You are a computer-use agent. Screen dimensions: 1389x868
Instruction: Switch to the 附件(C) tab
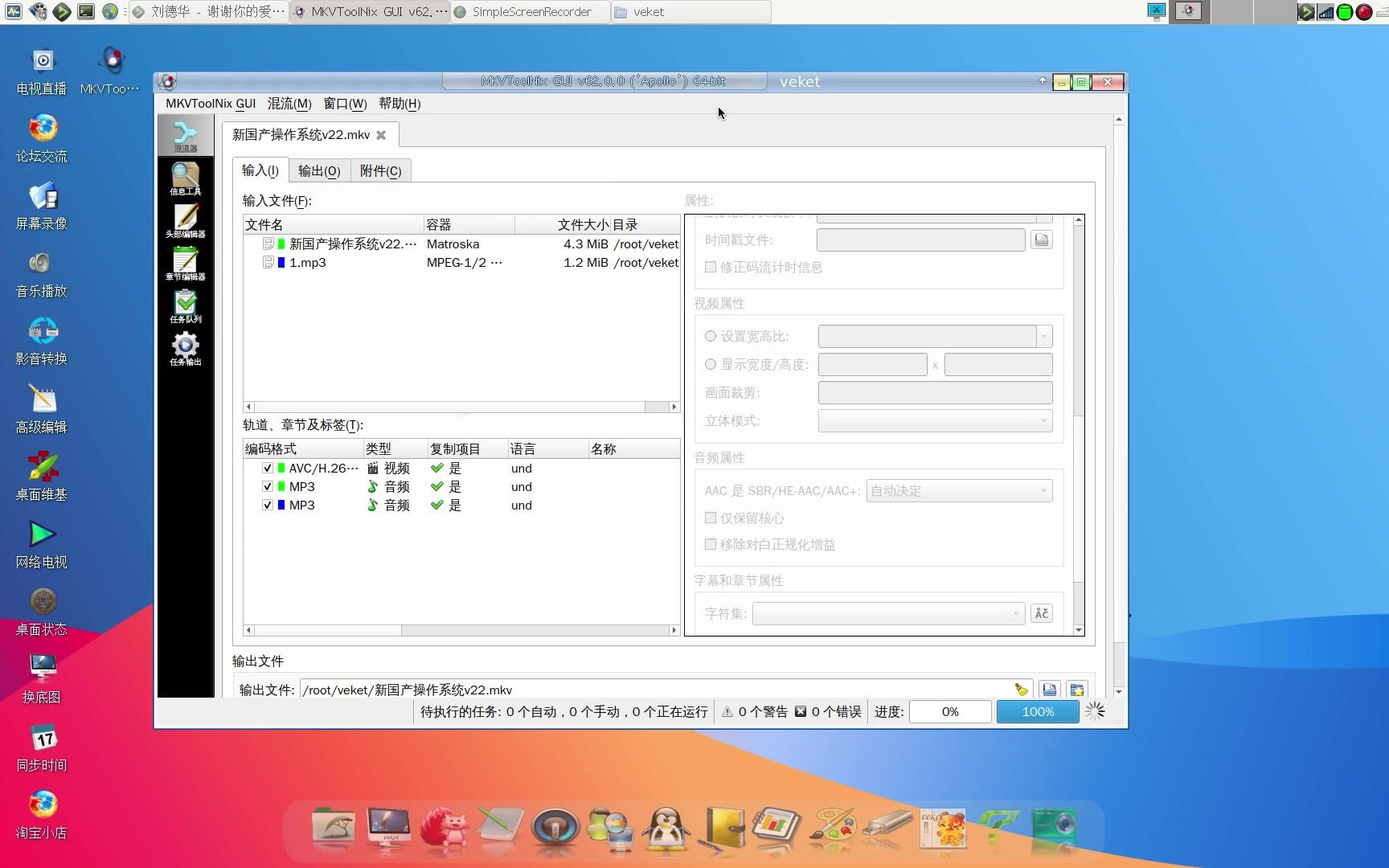380,170
